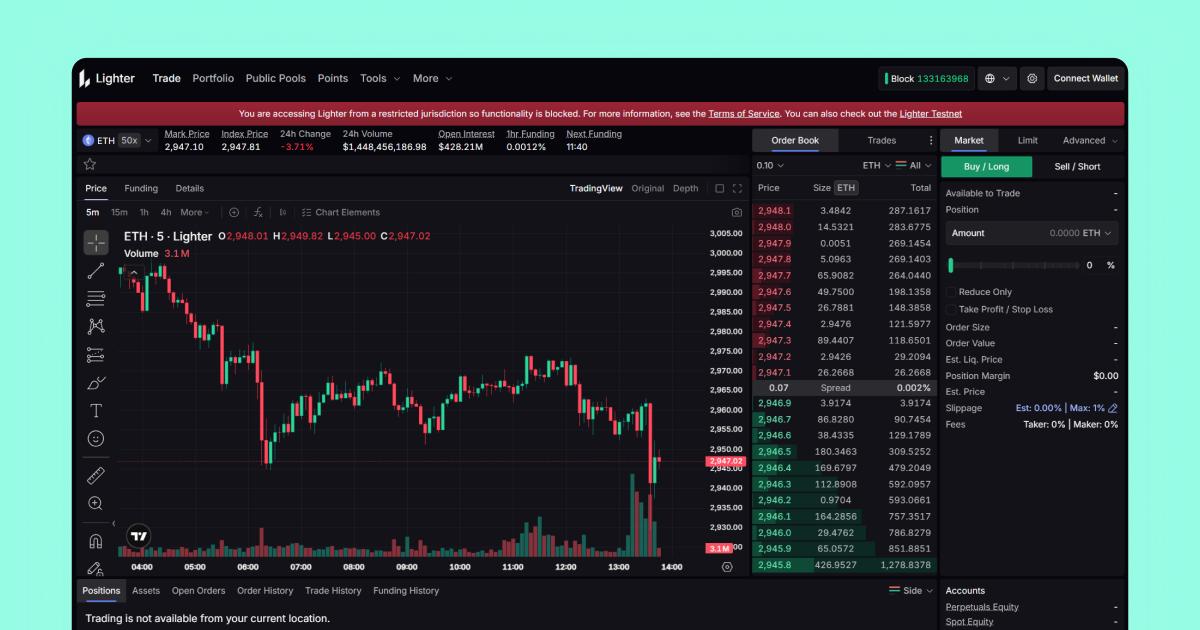Enable the Reduce Only checkbox
The height and width of the screenshot is (630, 1200).
tap(951, 292)
